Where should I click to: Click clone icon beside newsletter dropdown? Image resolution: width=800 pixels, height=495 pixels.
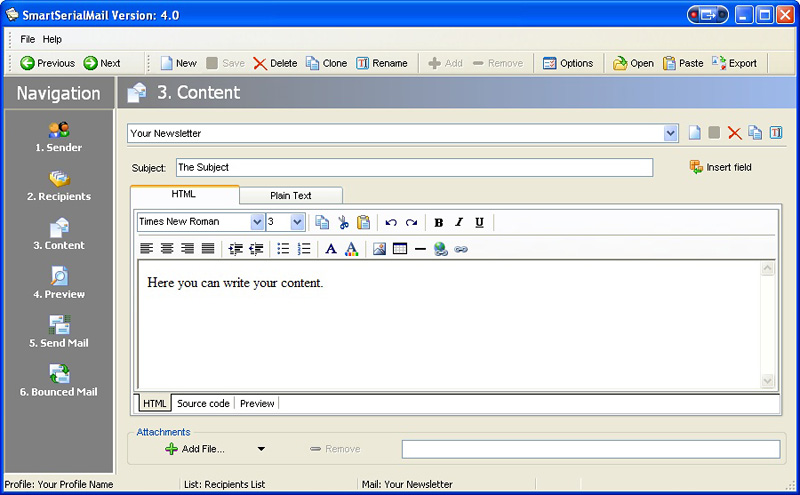(755, 133)
